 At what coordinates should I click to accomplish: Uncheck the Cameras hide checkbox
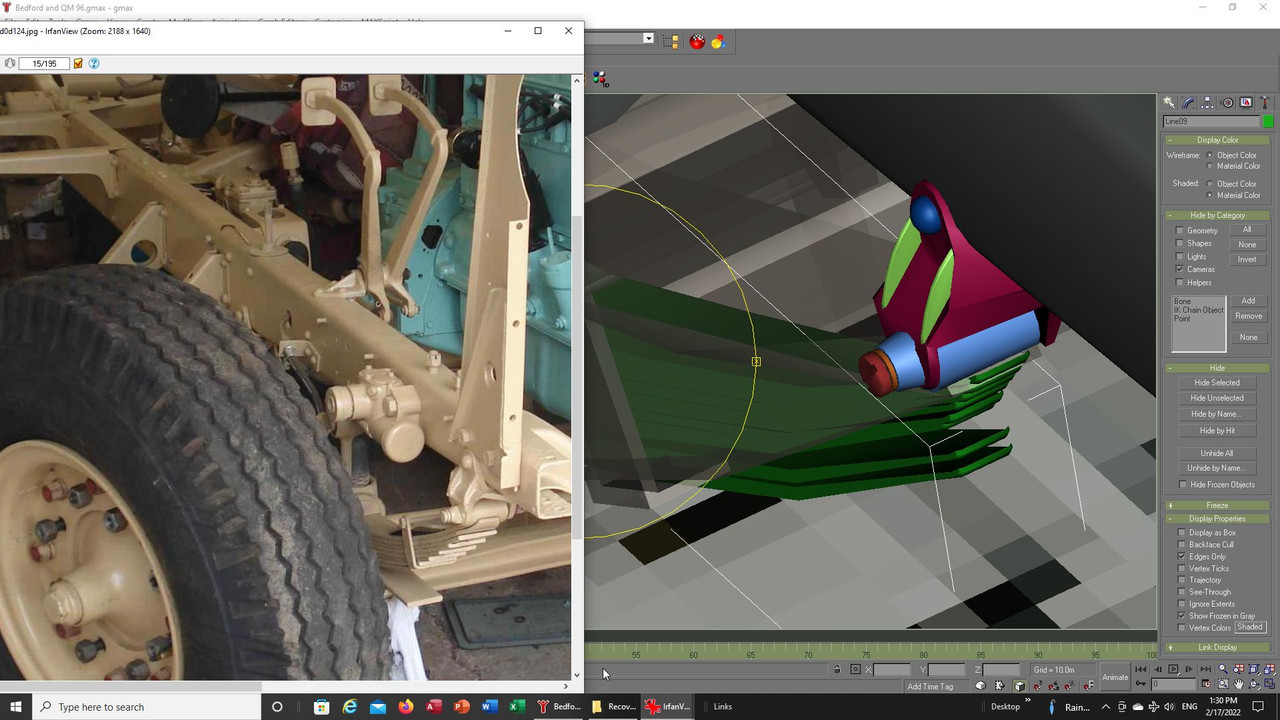(x=1180, y=269)
